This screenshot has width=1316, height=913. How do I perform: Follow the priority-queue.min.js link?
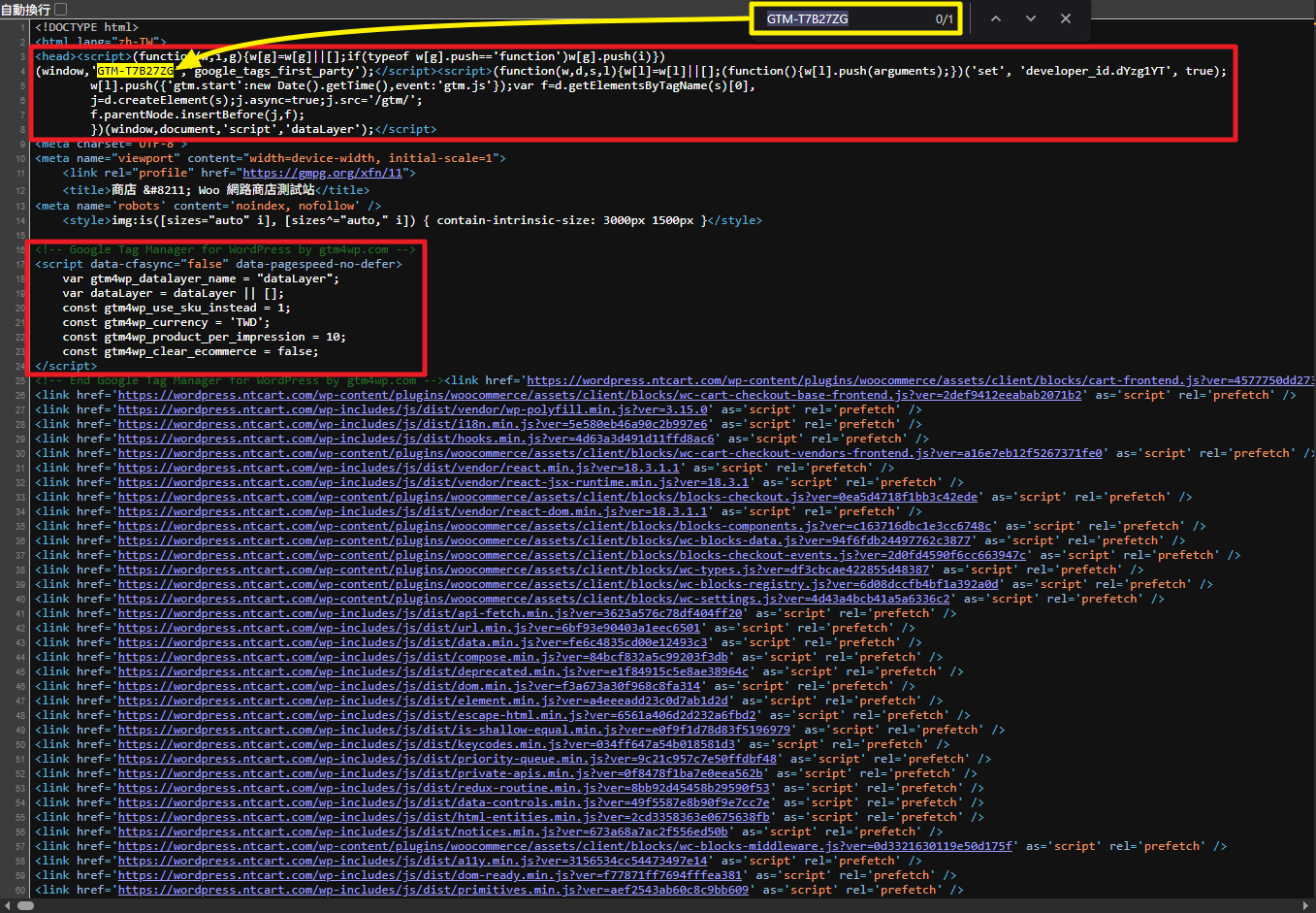coord(447,759)
